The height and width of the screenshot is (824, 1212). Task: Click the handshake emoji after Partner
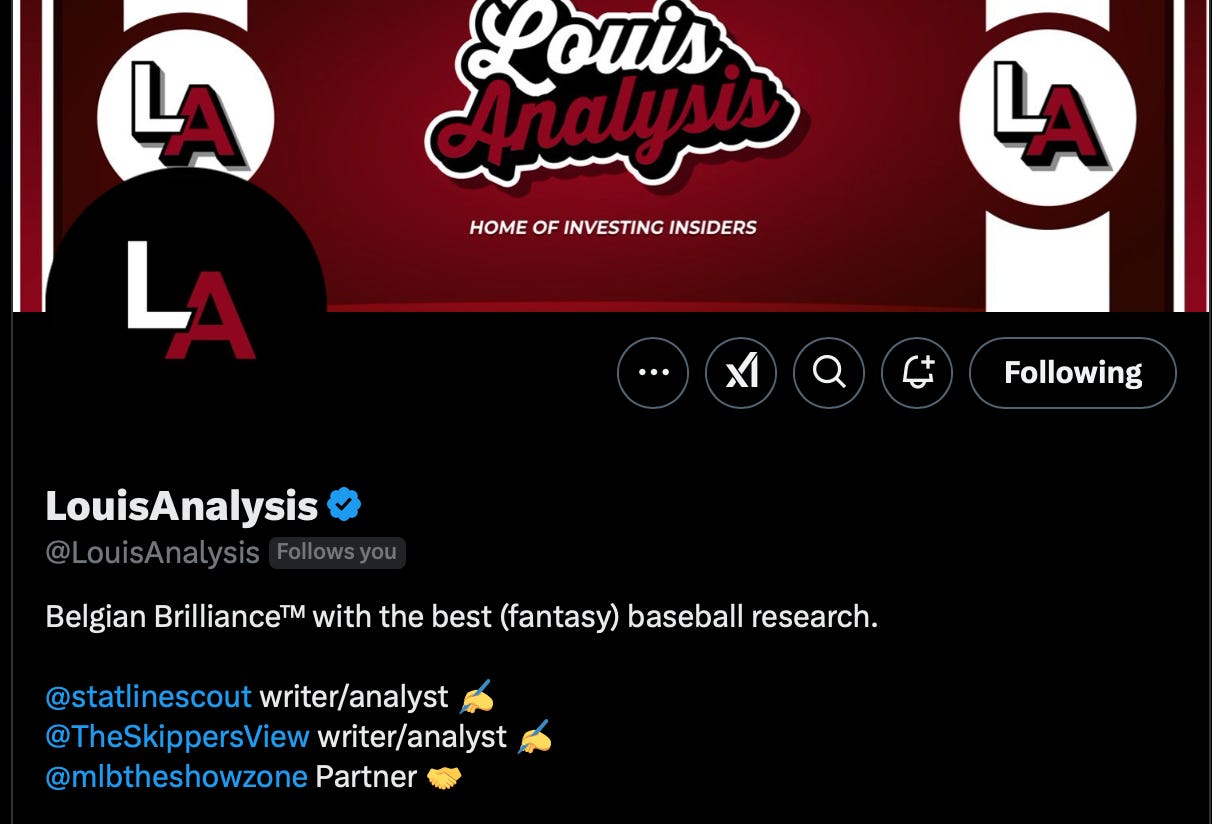444,778
